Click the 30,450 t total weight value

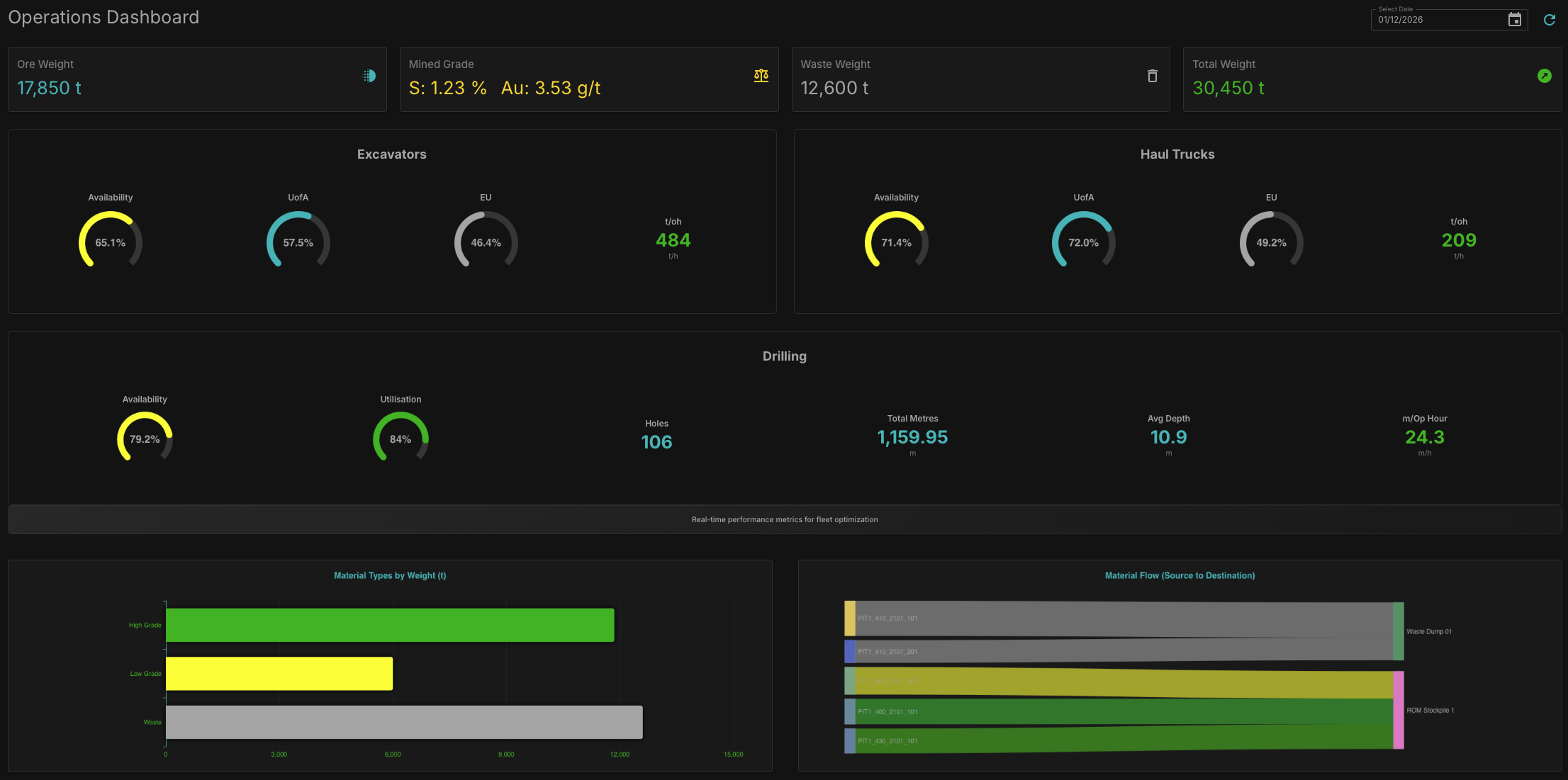(x=1228, y=88)
